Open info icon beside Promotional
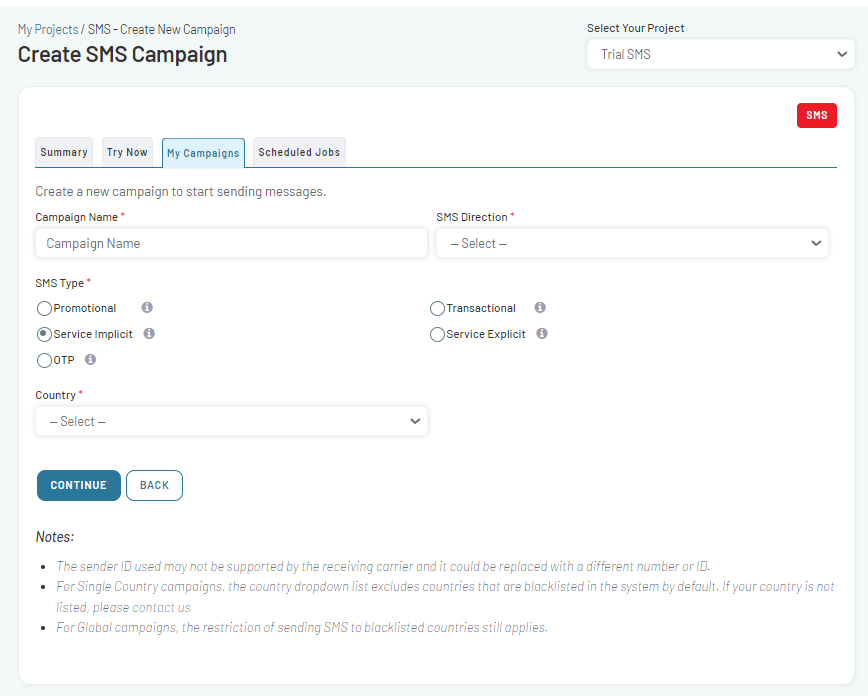The image size is (868, 696). tap(147, 307)
